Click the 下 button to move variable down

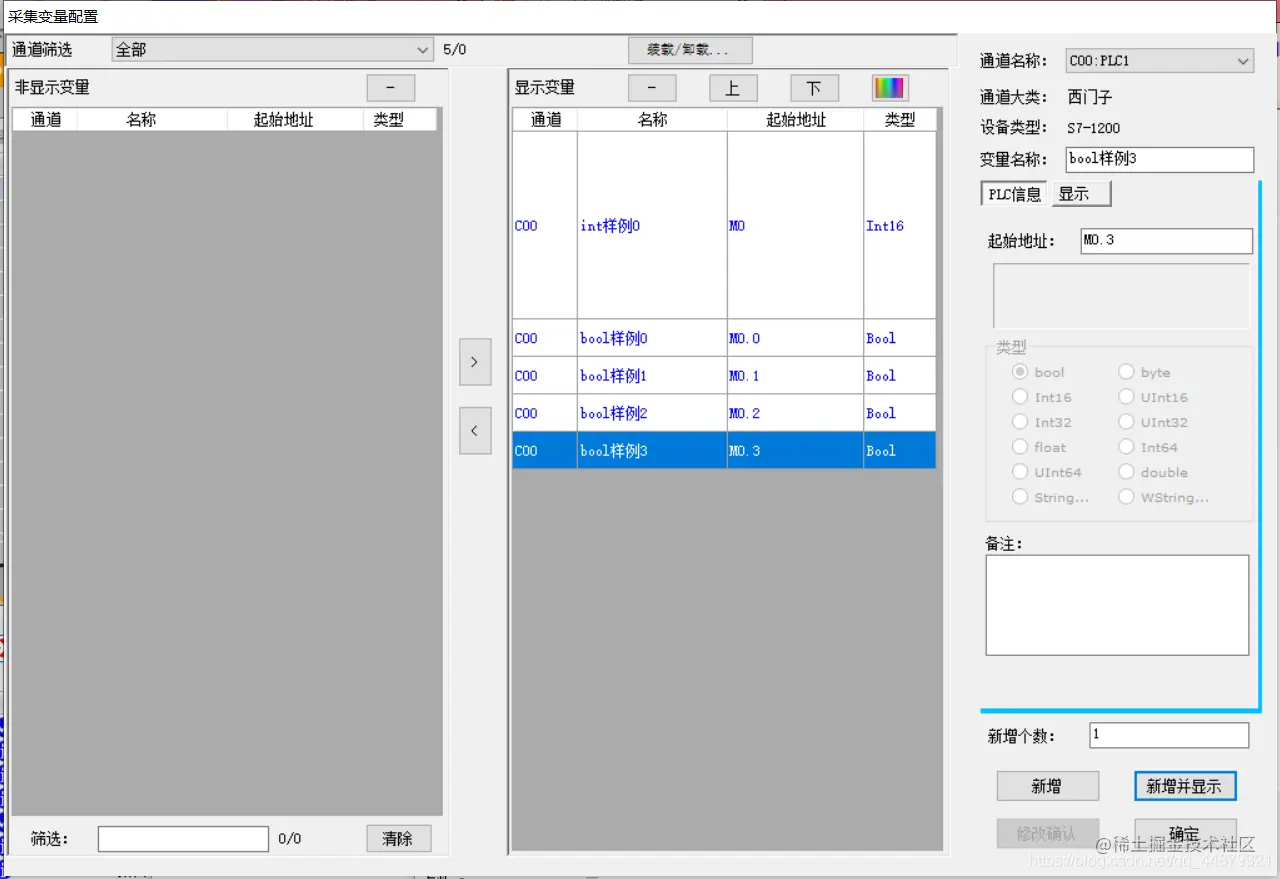814,87
